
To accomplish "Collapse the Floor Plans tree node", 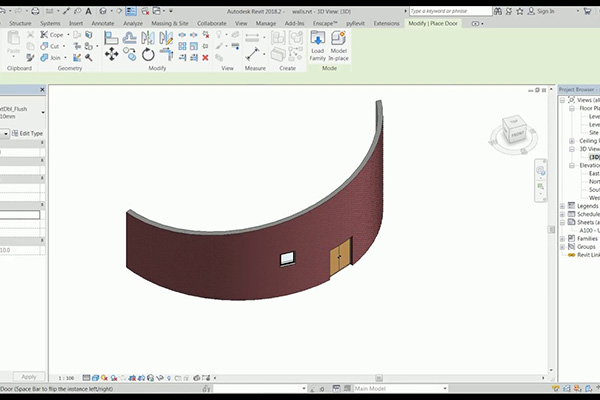I will 572,109.
